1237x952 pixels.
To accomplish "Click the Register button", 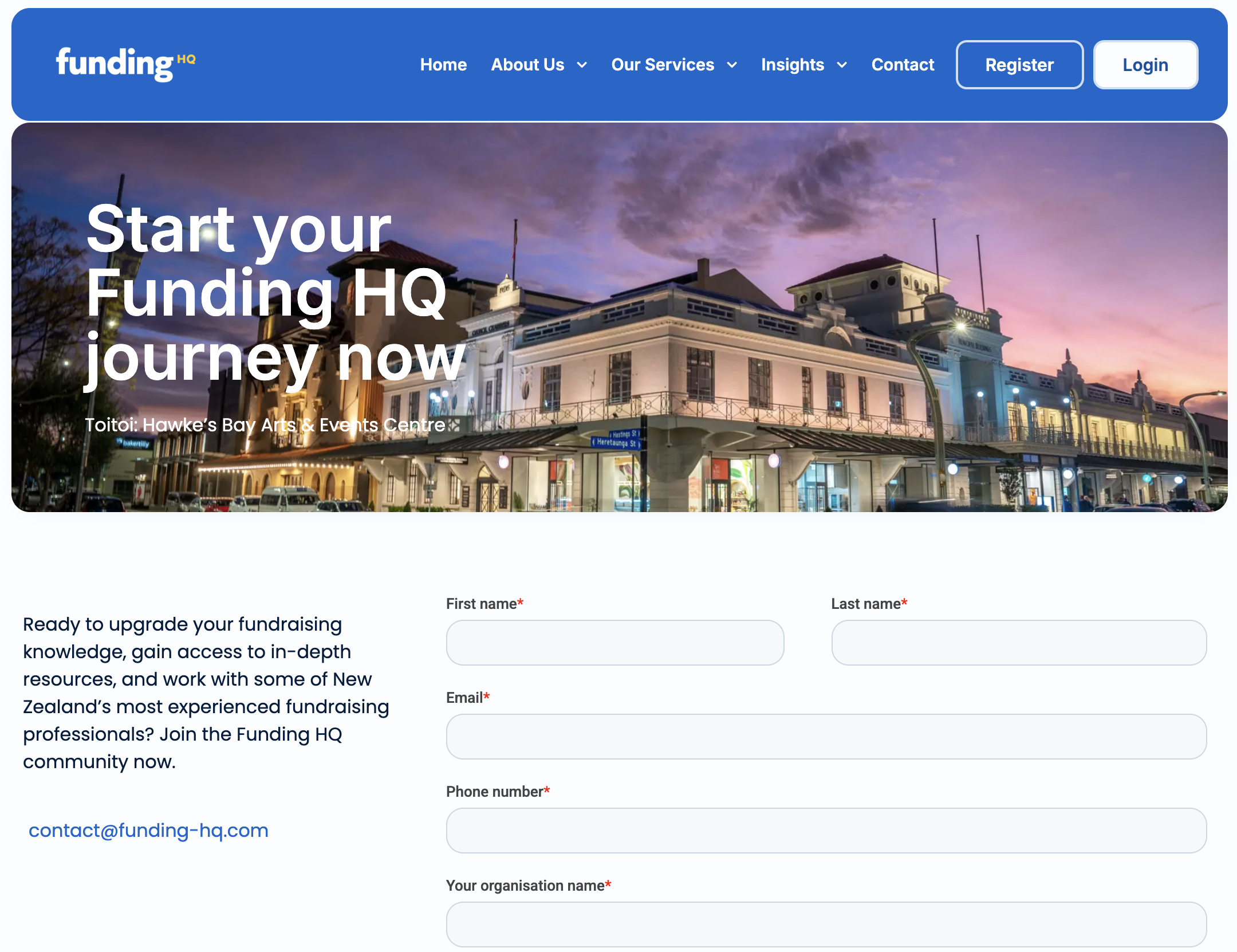I will point(1019,65).
